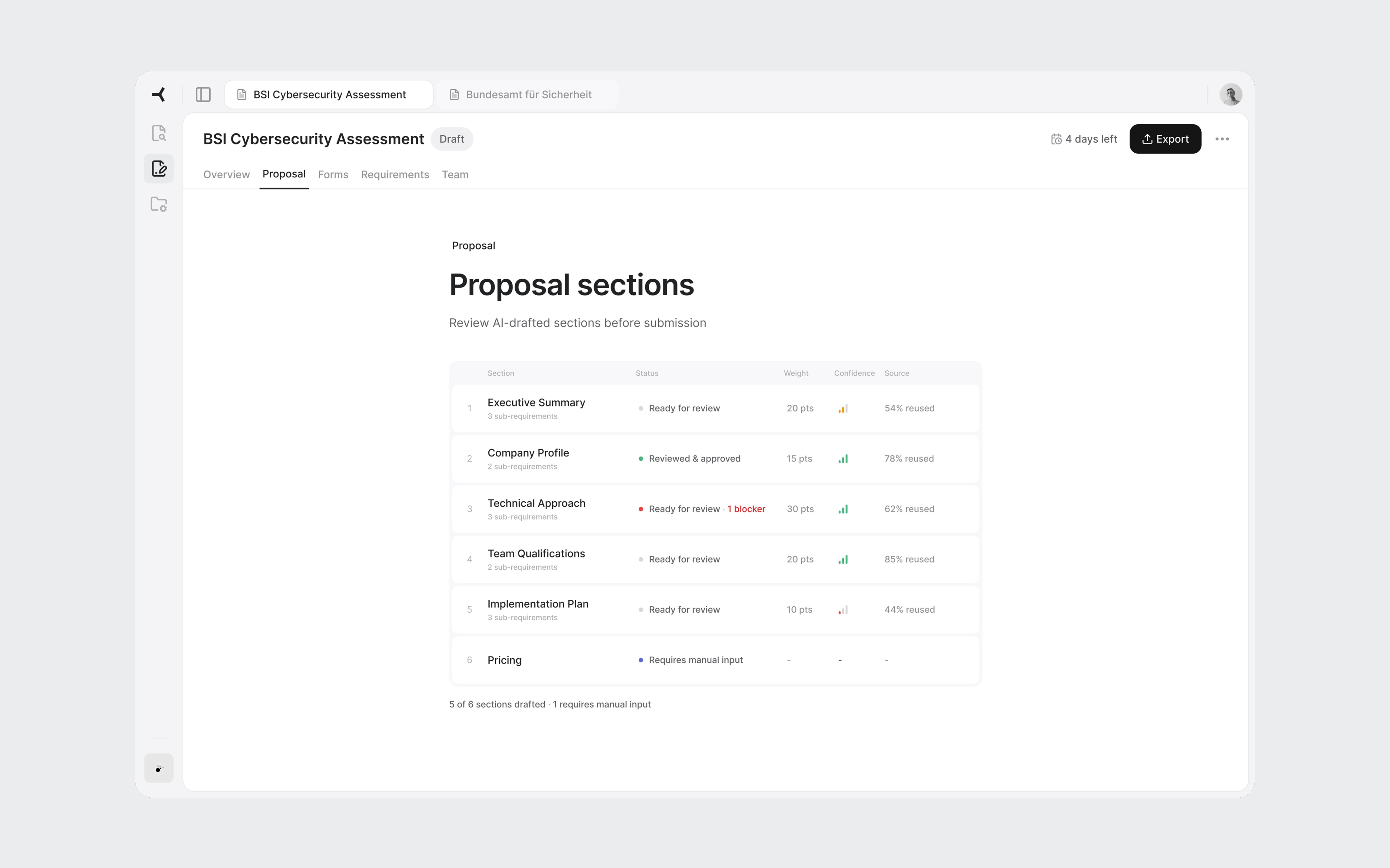The height and width of the screenshot is (868, 1390).
Task: Switch to the Bundesamt für Sicherheit tab
Action: pyautogui.click(x=528, y=95)
